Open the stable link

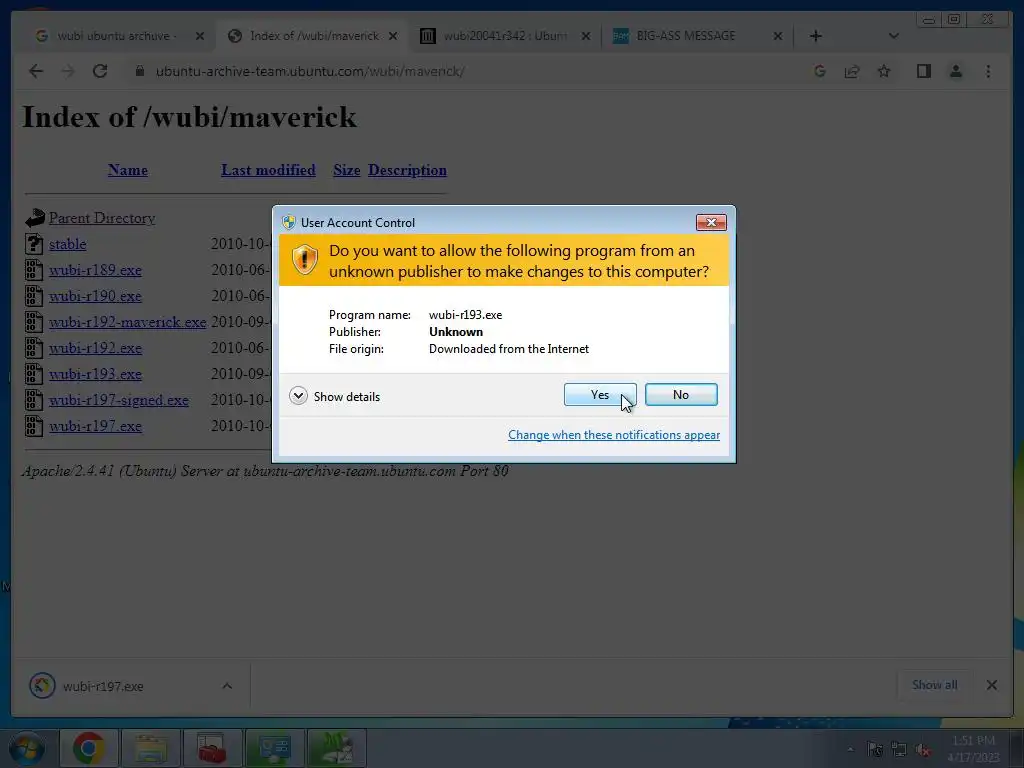(x=67, y=244)
